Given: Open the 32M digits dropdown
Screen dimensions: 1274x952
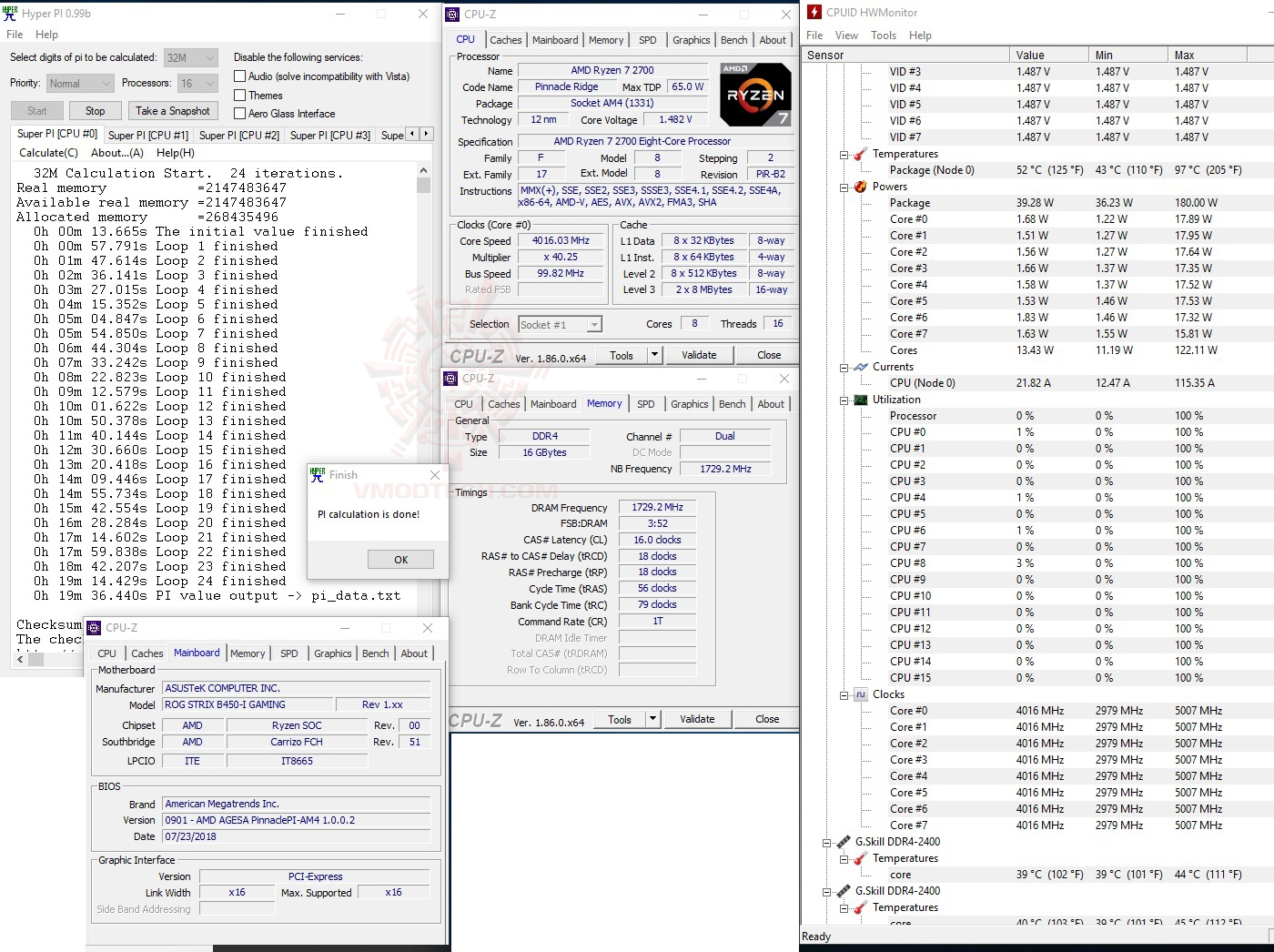Looking at the screenshot, I should [190, 57].
